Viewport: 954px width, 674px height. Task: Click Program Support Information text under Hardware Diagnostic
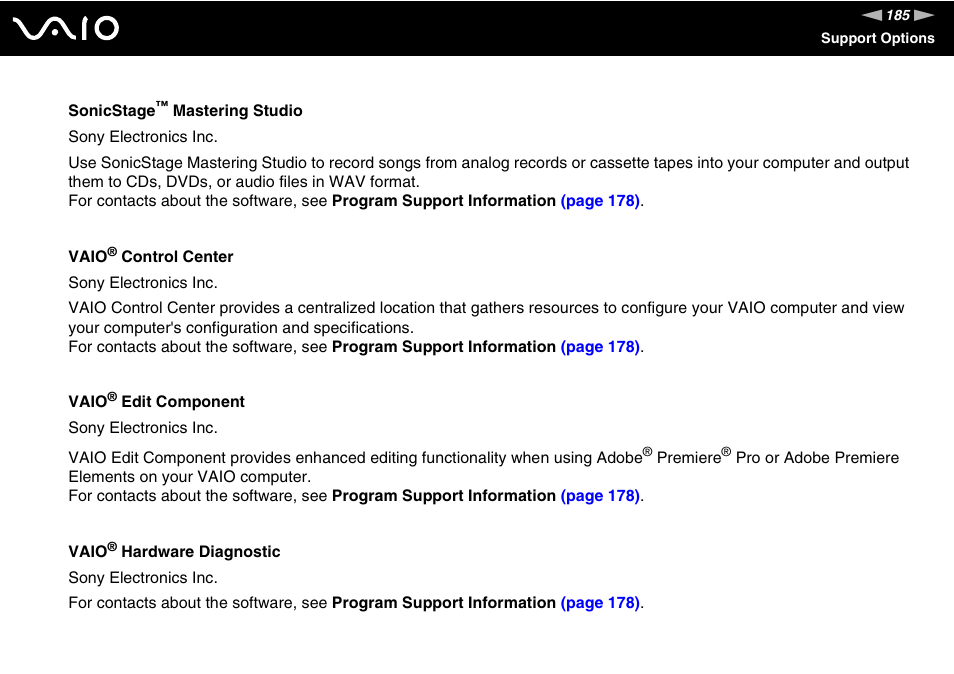tap(444, 603)
